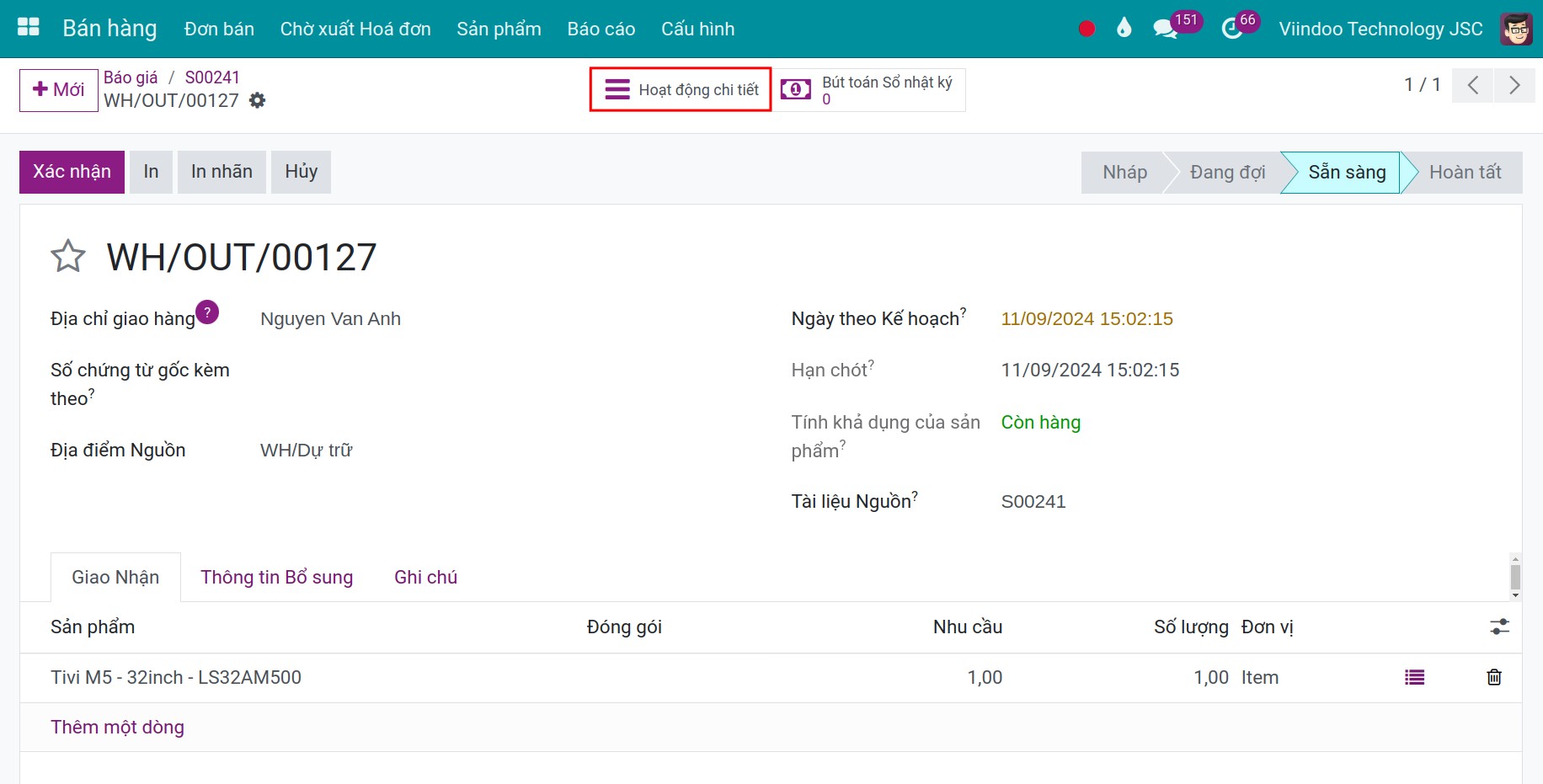The height and width of the screenshot is (784, 1543).
Task: Click the Tivi M5 - 32inch - LS32AM500 product cell
Action: coord(176,677)
